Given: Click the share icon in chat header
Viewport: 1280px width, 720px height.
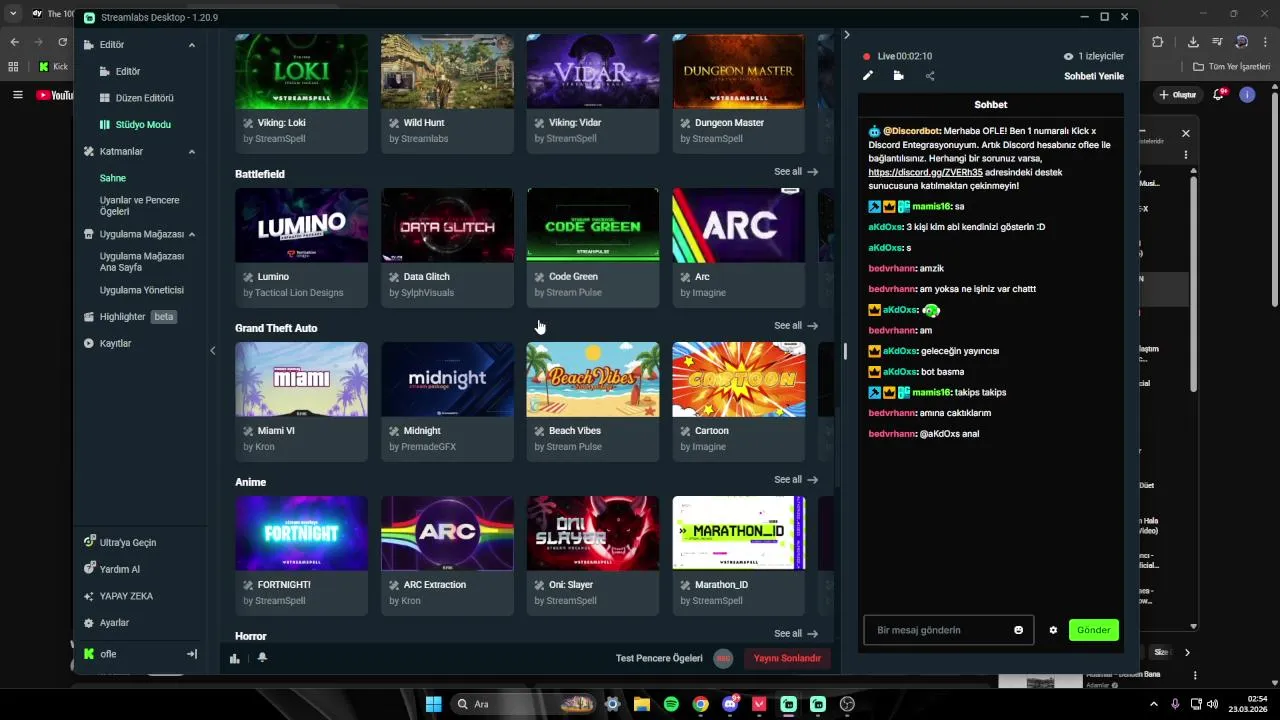Looking at the screenshot, I should 930,76.
